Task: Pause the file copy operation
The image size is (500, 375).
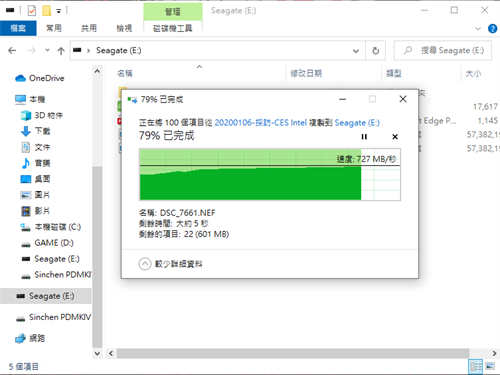Action: click(364, 137)
